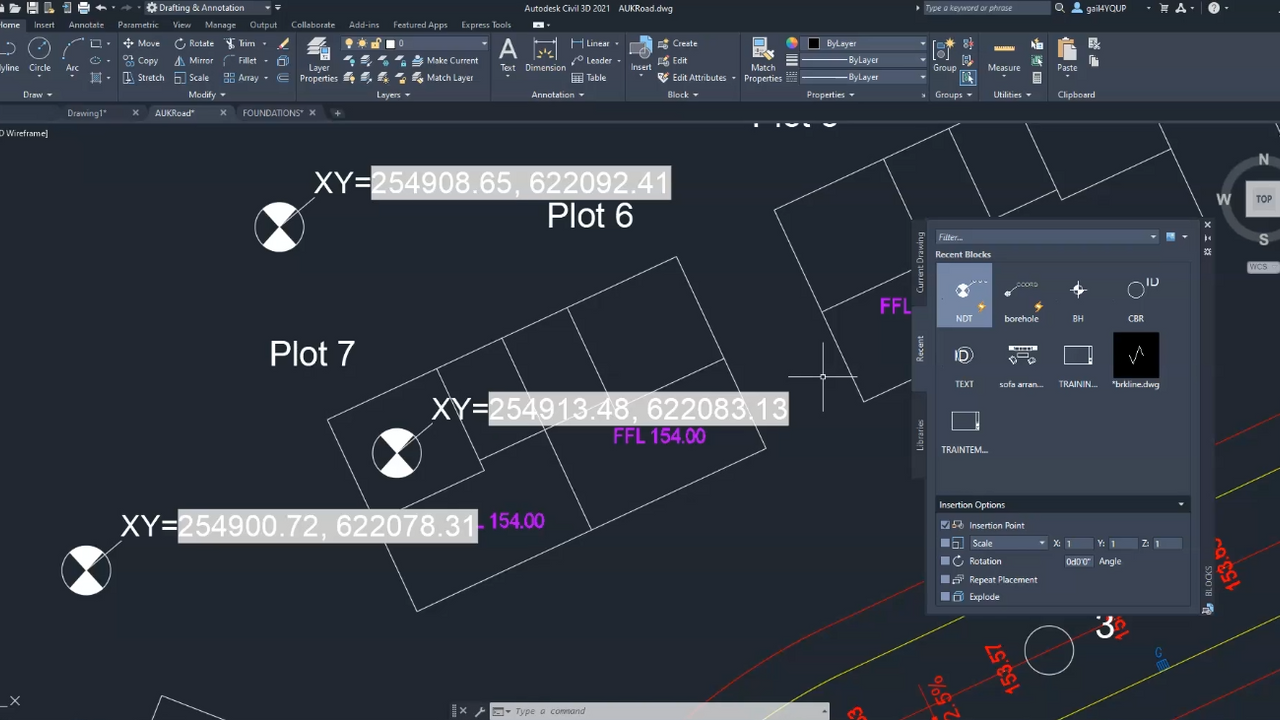Expand the Annotation panel flyout
Image resolution: width=1280 pixels, height=720 pixels.
click(558, 95)
